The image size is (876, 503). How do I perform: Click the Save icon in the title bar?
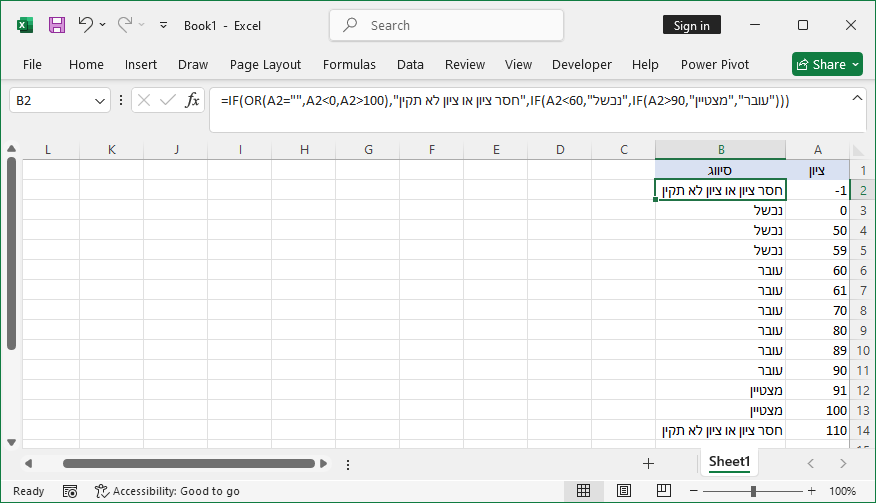(x=57, y=25)
